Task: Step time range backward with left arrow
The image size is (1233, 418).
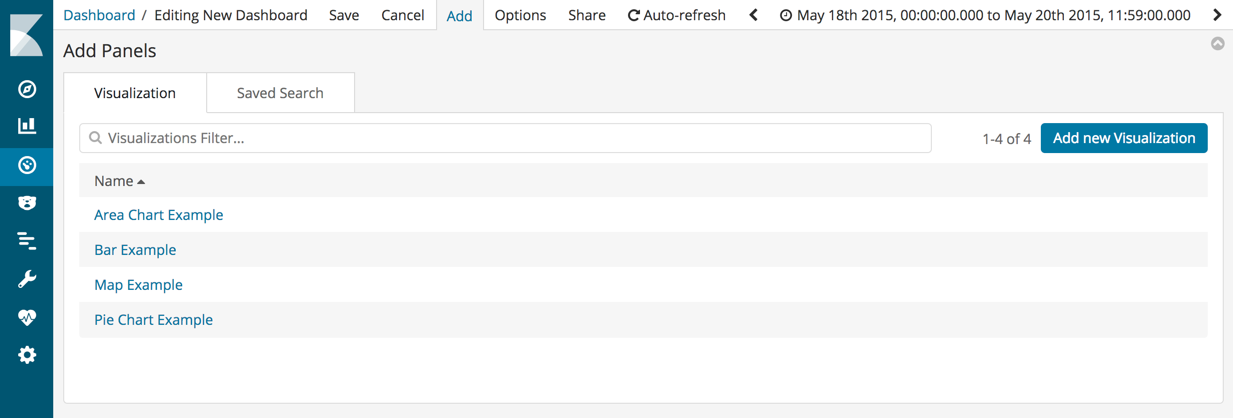Action: coord(754,15)
